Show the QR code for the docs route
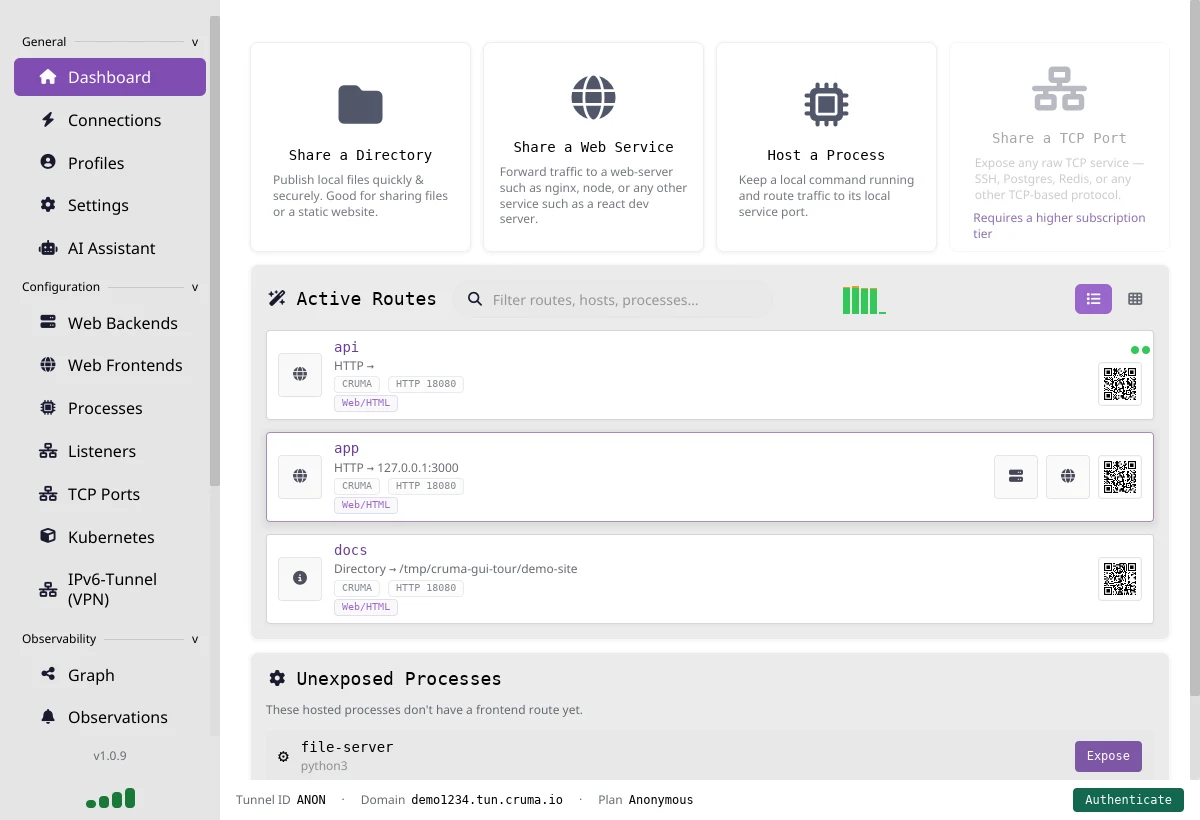1200x820 pixels. [1120, 579]
